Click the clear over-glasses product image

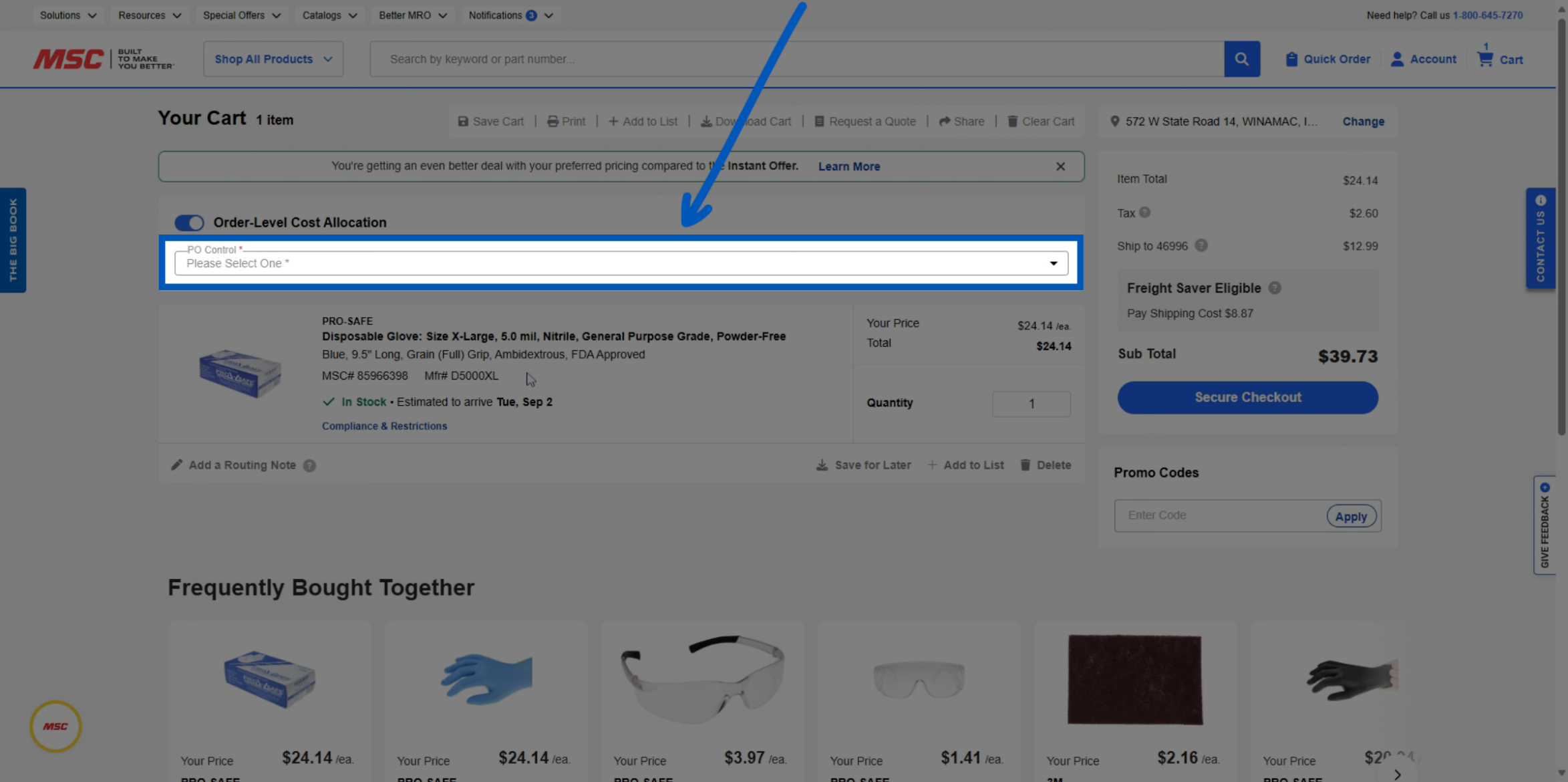tap(919, 678)
